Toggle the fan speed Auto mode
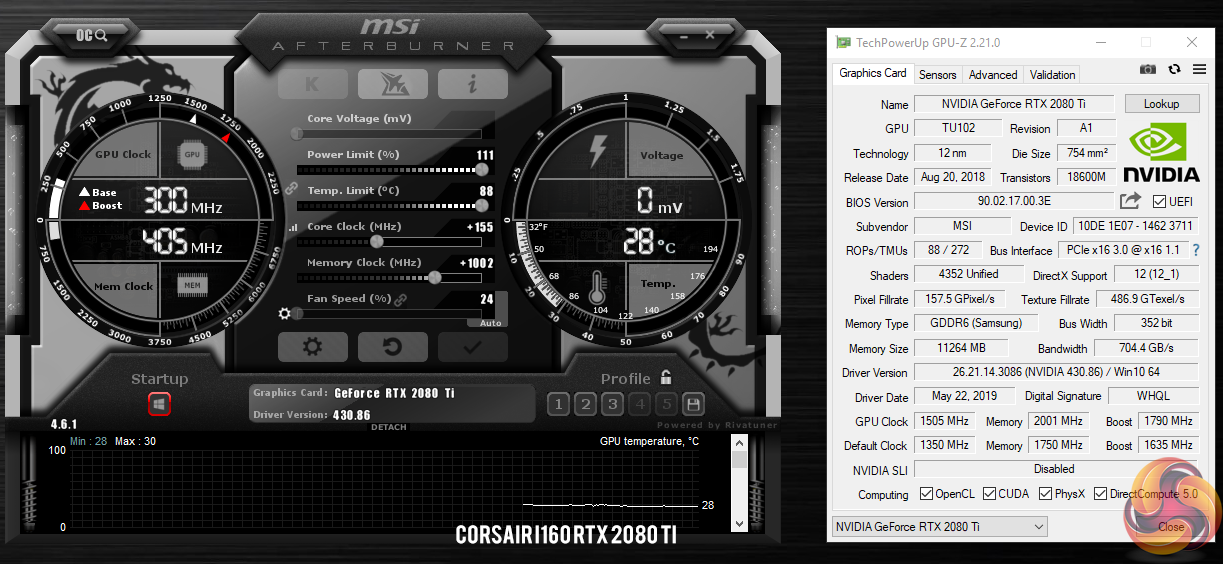The image size is (1223, 564). [490, 323]
